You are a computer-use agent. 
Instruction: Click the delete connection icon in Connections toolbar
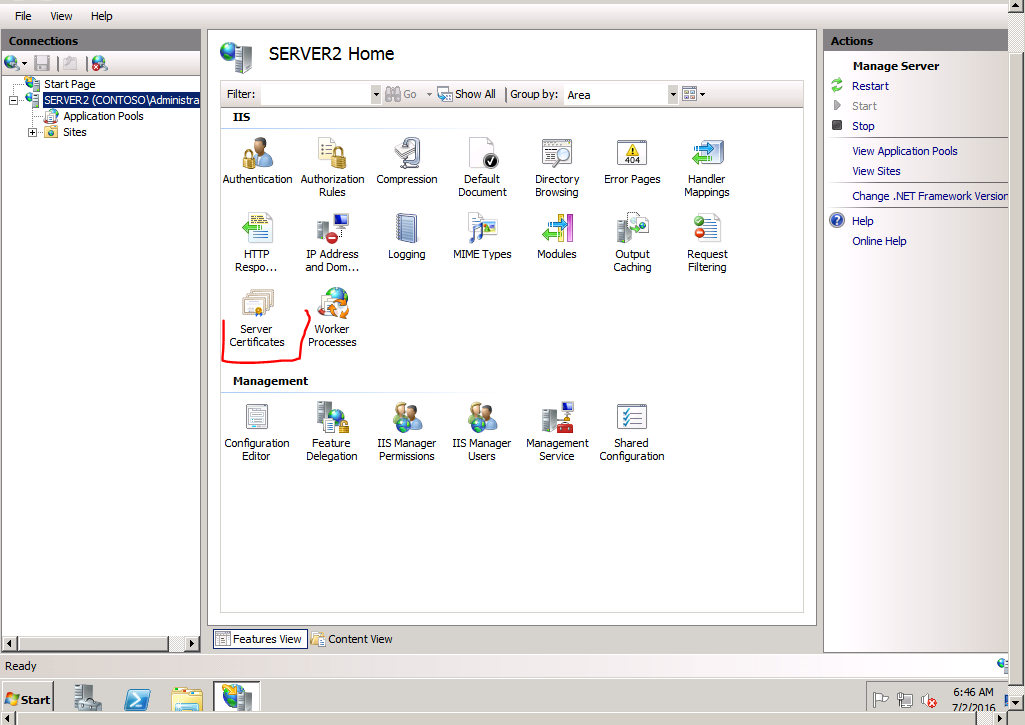coord(99,63)
